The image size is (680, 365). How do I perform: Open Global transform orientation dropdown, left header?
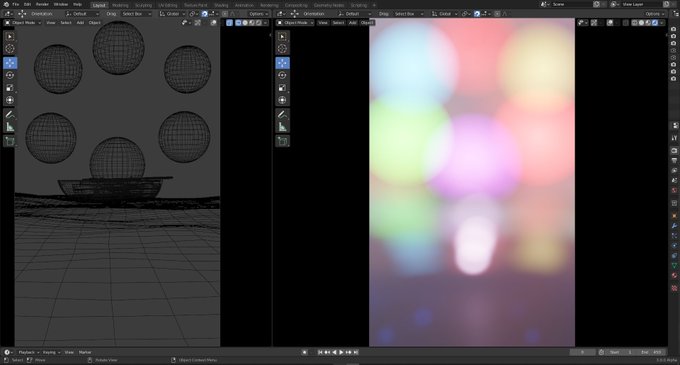[x=173, y=14]
